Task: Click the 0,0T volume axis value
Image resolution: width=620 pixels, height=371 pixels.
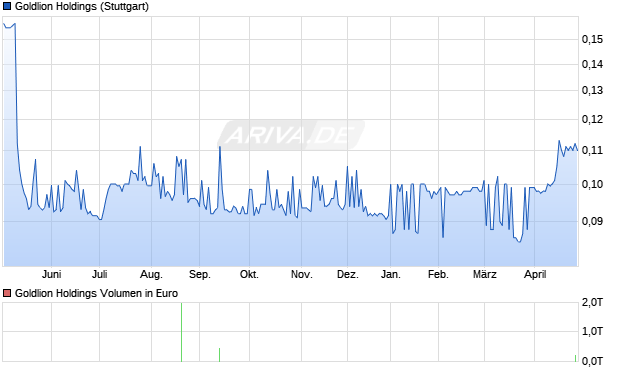Action: coord(592,361)
